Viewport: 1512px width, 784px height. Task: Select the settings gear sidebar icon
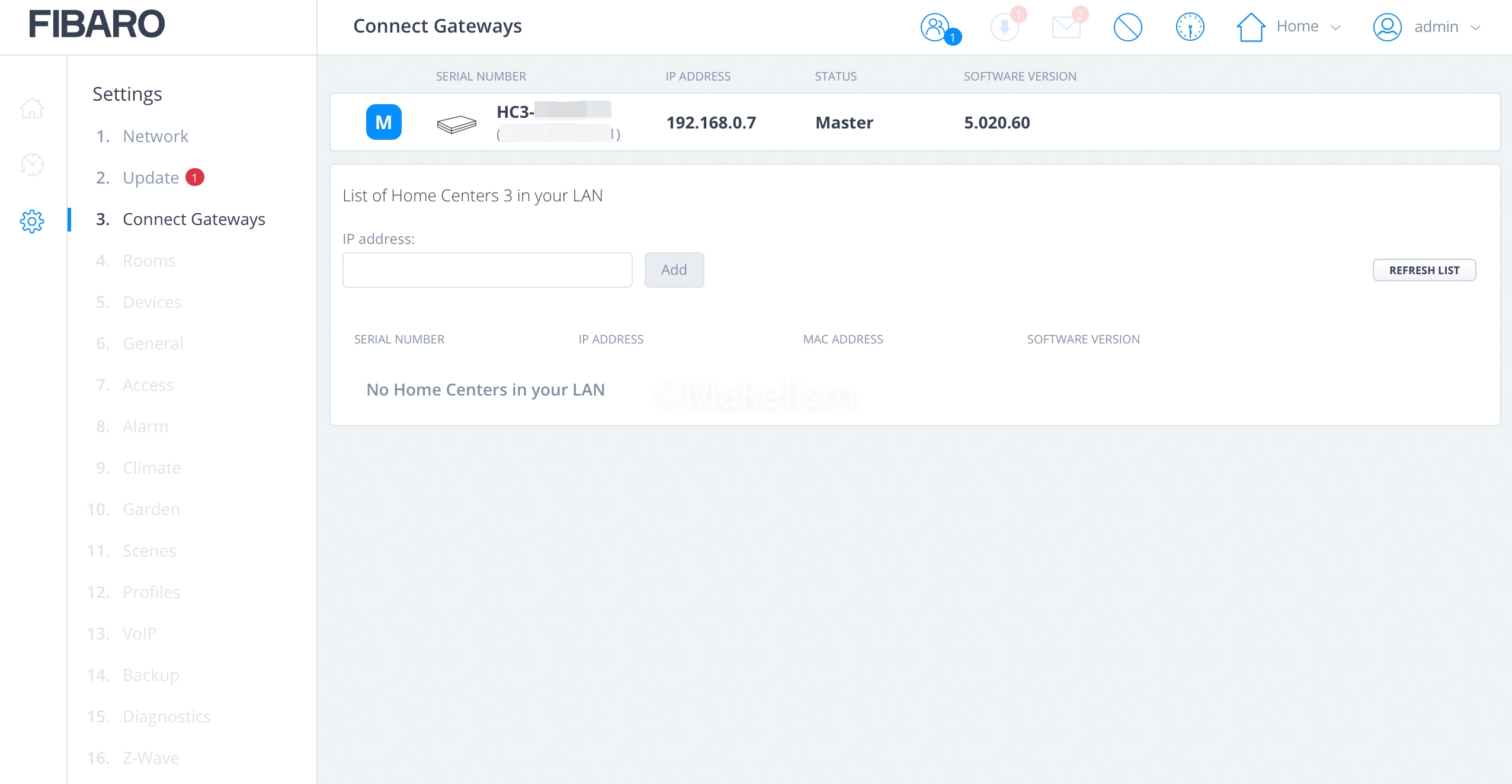(32, 221)
